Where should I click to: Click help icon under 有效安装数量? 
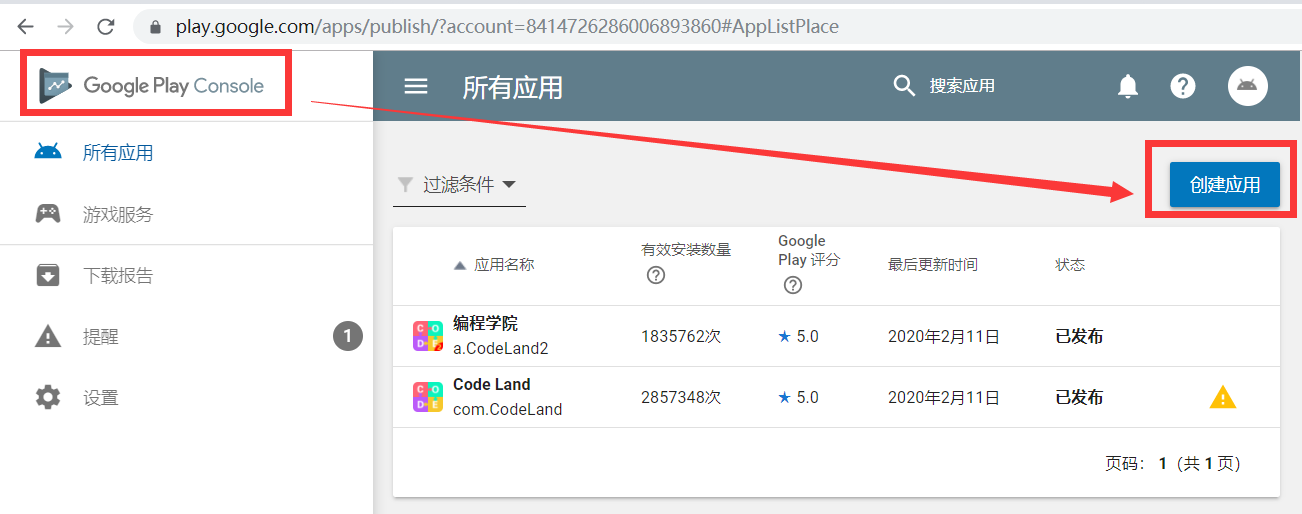(x=656, y=276)
